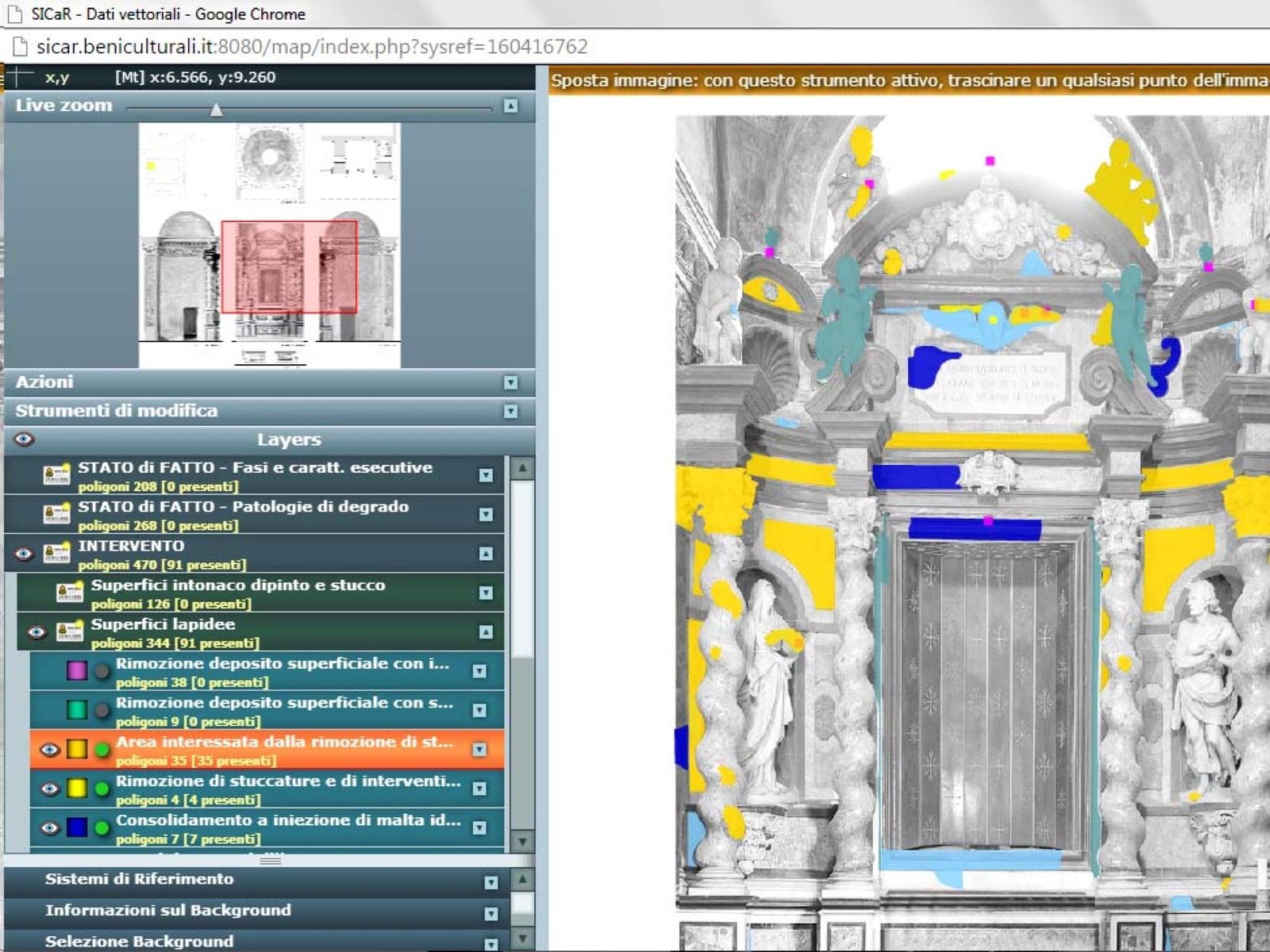Image resolution: width=1270 pixels, height=952 pixels.
Task: Click purple color swatch of first Rimozione deposito
Action: (76, 671)
